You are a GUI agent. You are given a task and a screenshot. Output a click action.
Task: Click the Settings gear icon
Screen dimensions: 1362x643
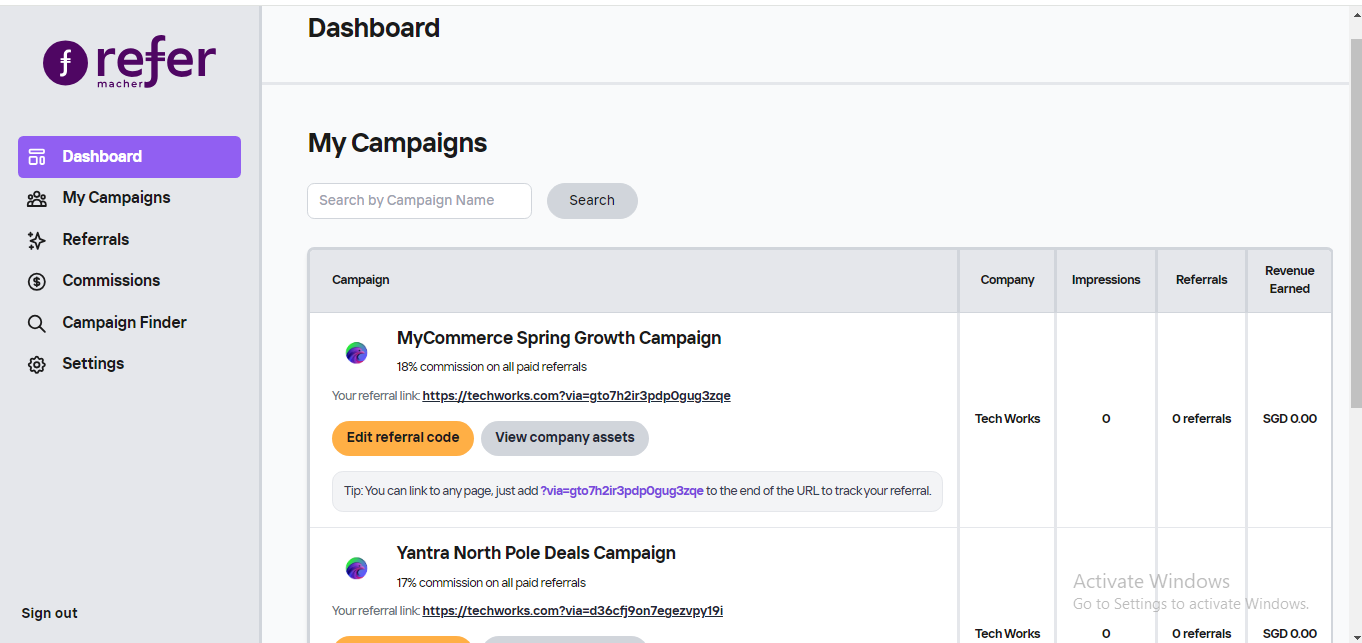tap(37, 365)
